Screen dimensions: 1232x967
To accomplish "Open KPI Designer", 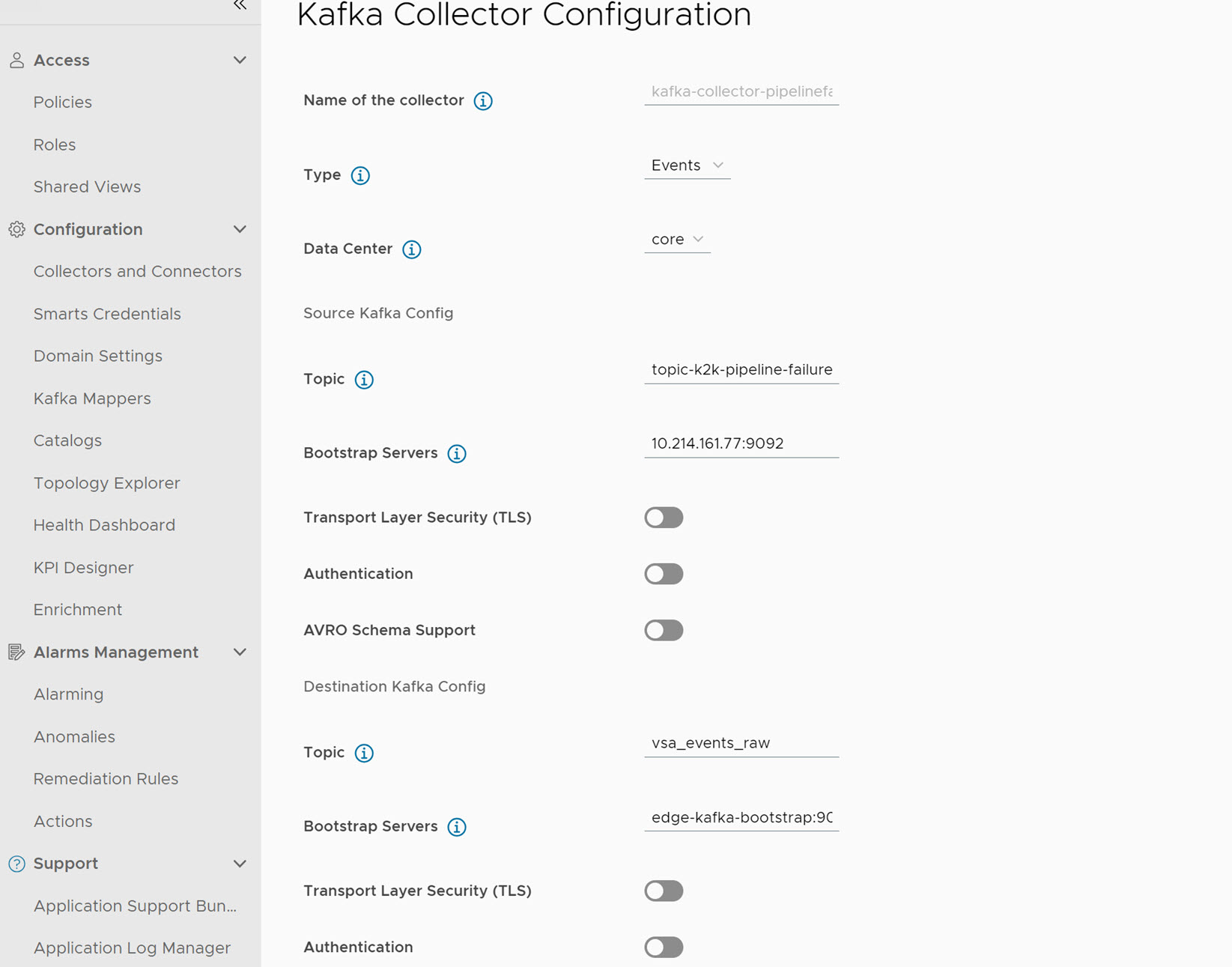I will tap(84, 568).
